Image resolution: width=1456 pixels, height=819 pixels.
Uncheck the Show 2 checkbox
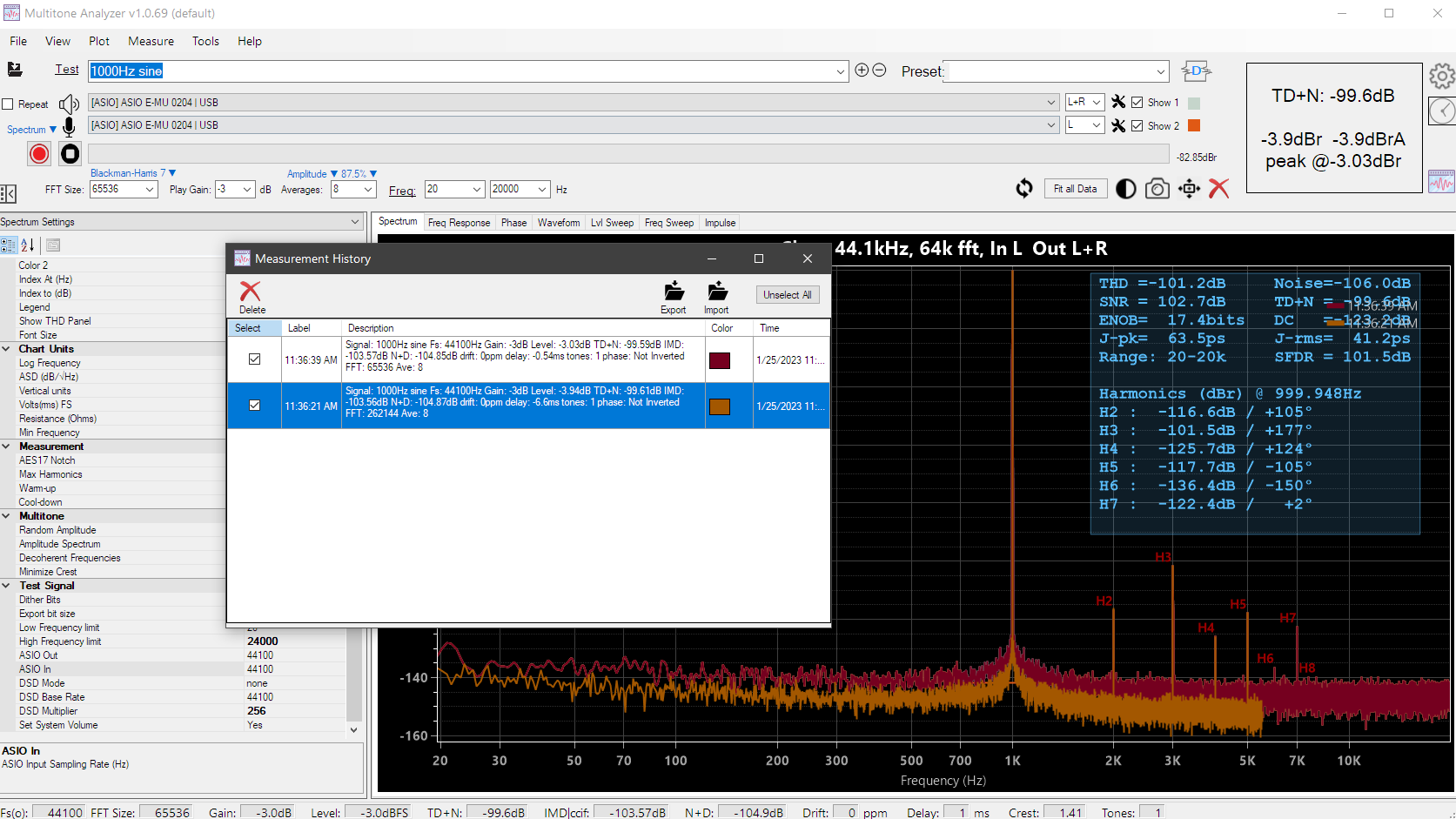point(1137,125)
